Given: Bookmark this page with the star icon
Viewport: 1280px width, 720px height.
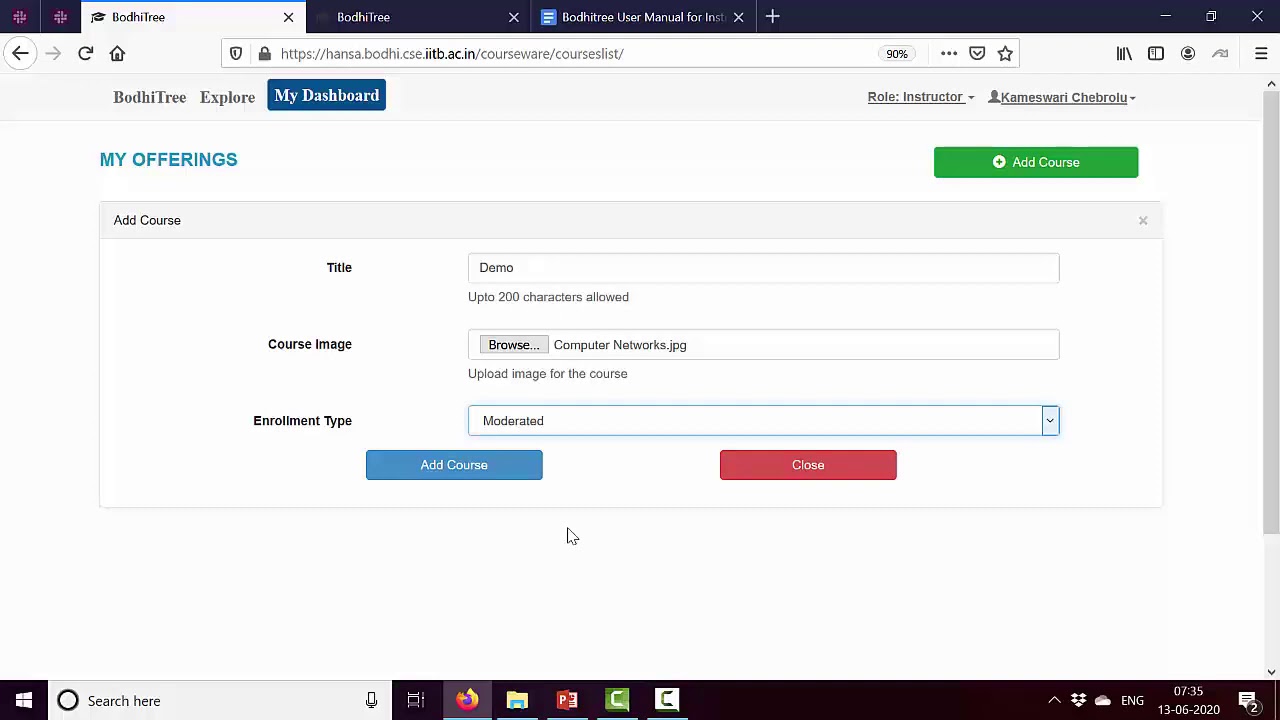Looking at the screenshot, I should coord(1005,54).
